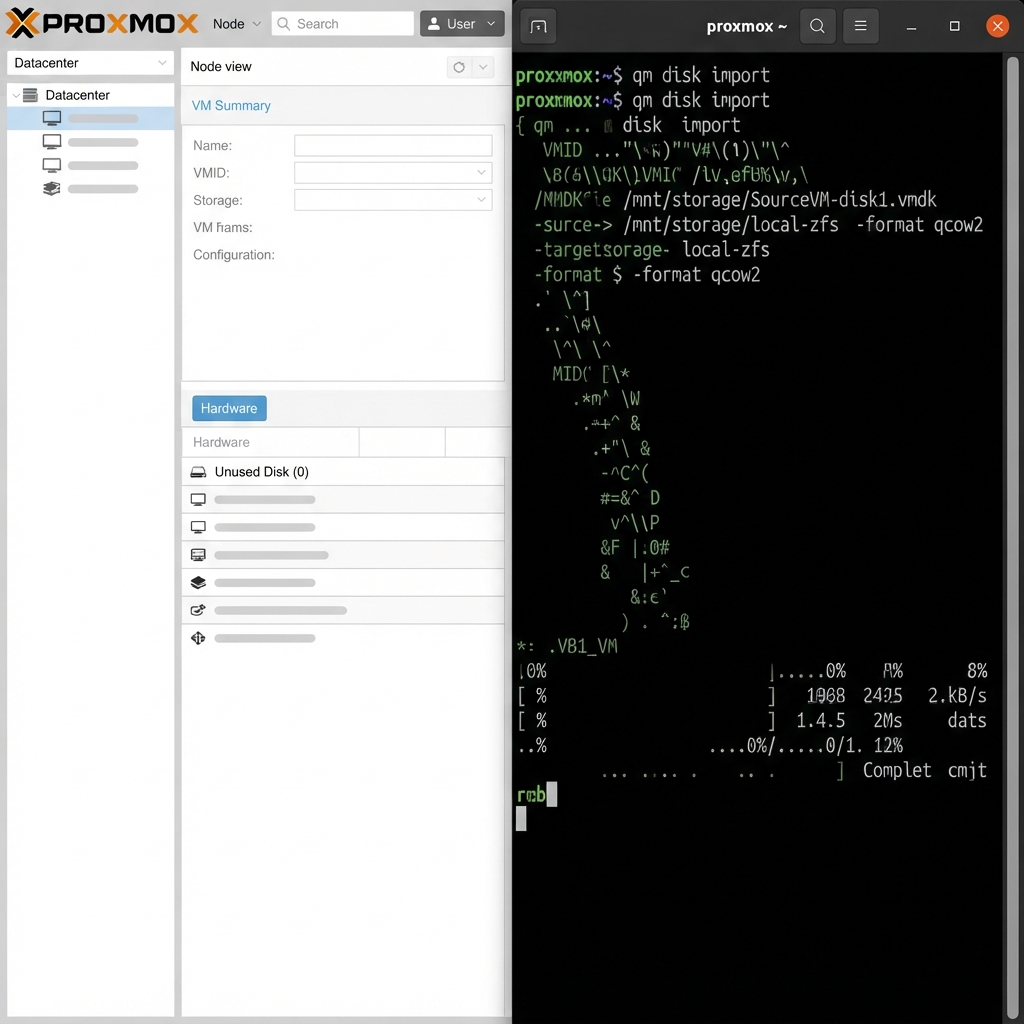Viewport: 1024px width, 1024px height.
Task: Open the VM Summary tab
Action: [231, 106]
